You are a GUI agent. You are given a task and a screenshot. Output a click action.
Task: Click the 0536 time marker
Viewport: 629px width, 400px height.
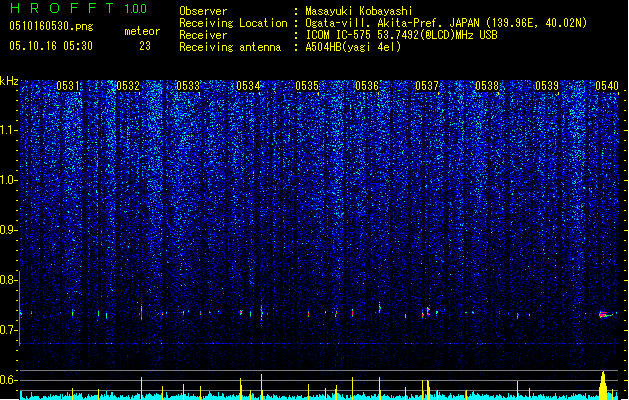pyautogui.click(x=367, y=86)
